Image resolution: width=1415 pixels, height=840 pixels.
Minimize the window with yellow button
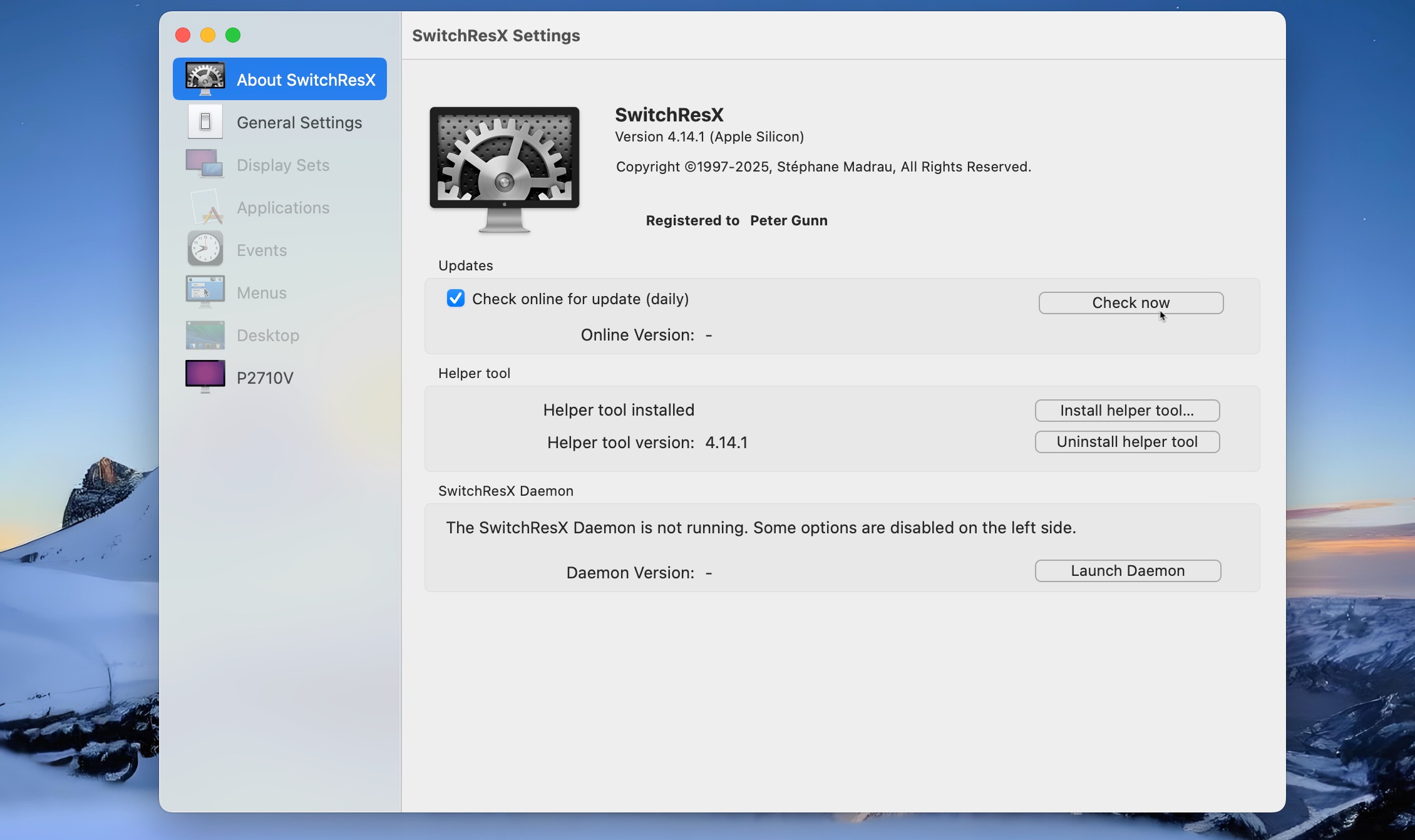208,35
